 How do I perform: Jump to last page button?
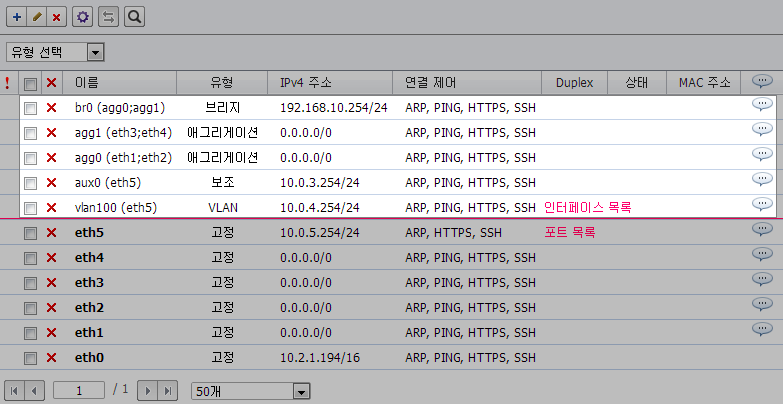pyautogui.click(x=168, y=390)
